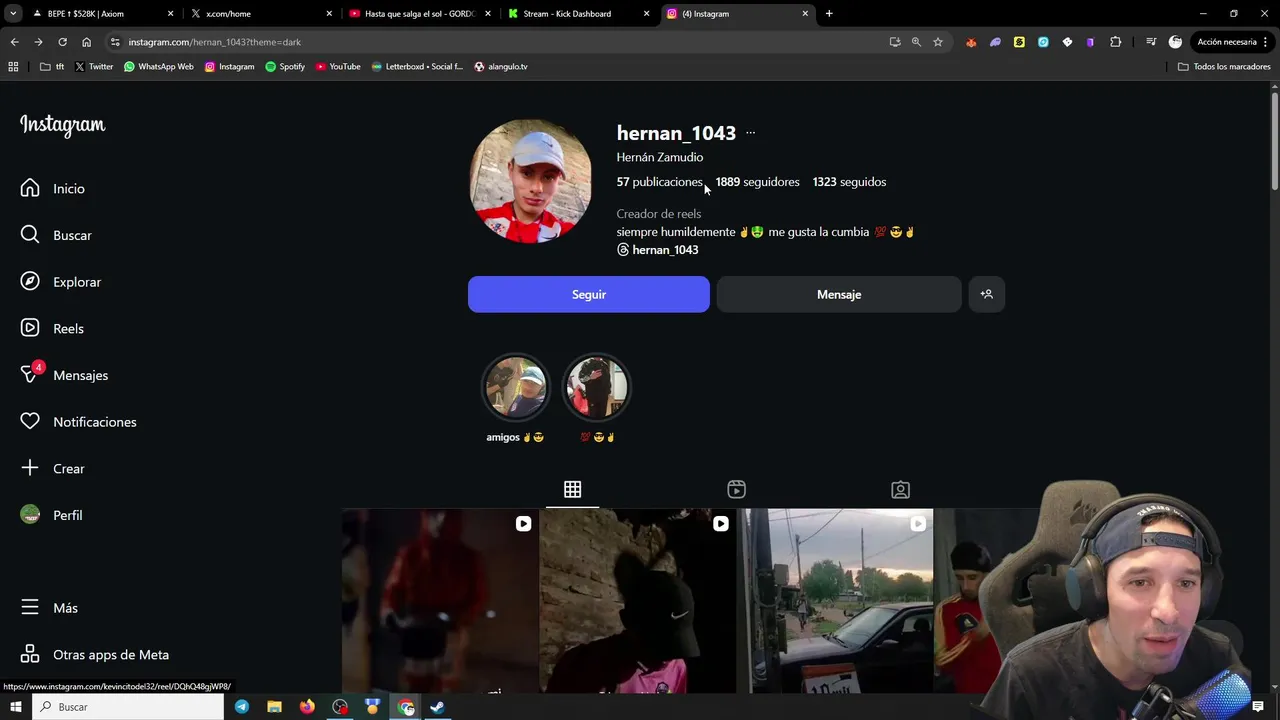Switch to the reels tab icon
Screen dimensions: 1280x720
point(736,489)
